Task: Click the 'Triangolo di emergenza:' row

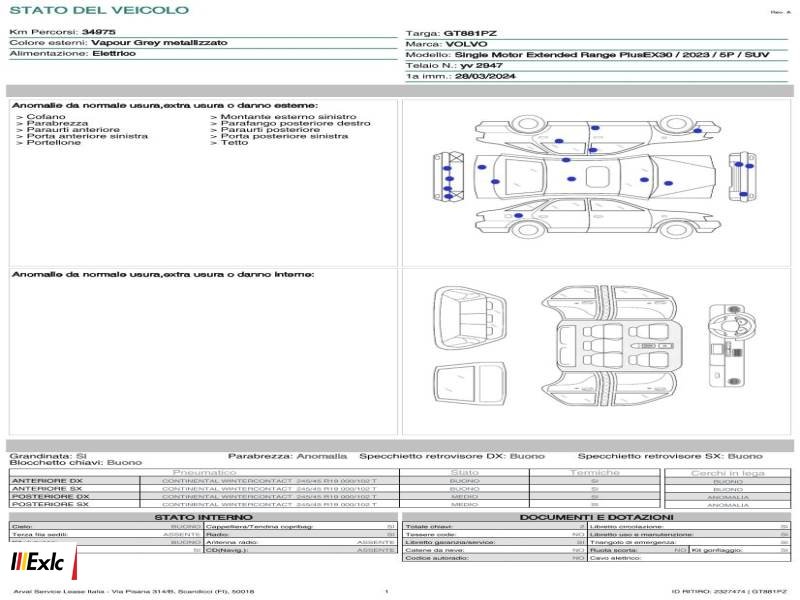Action: (689, 542)
